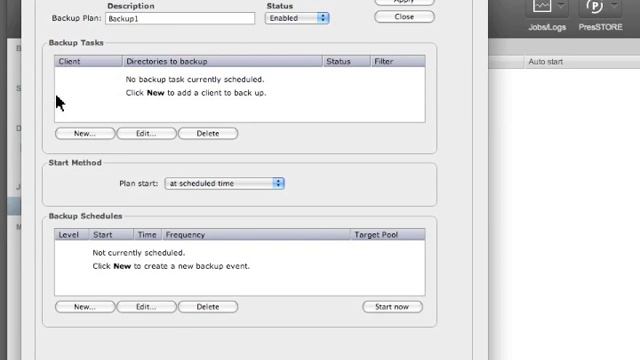Select the Target Pool column header

click(387, 235)
